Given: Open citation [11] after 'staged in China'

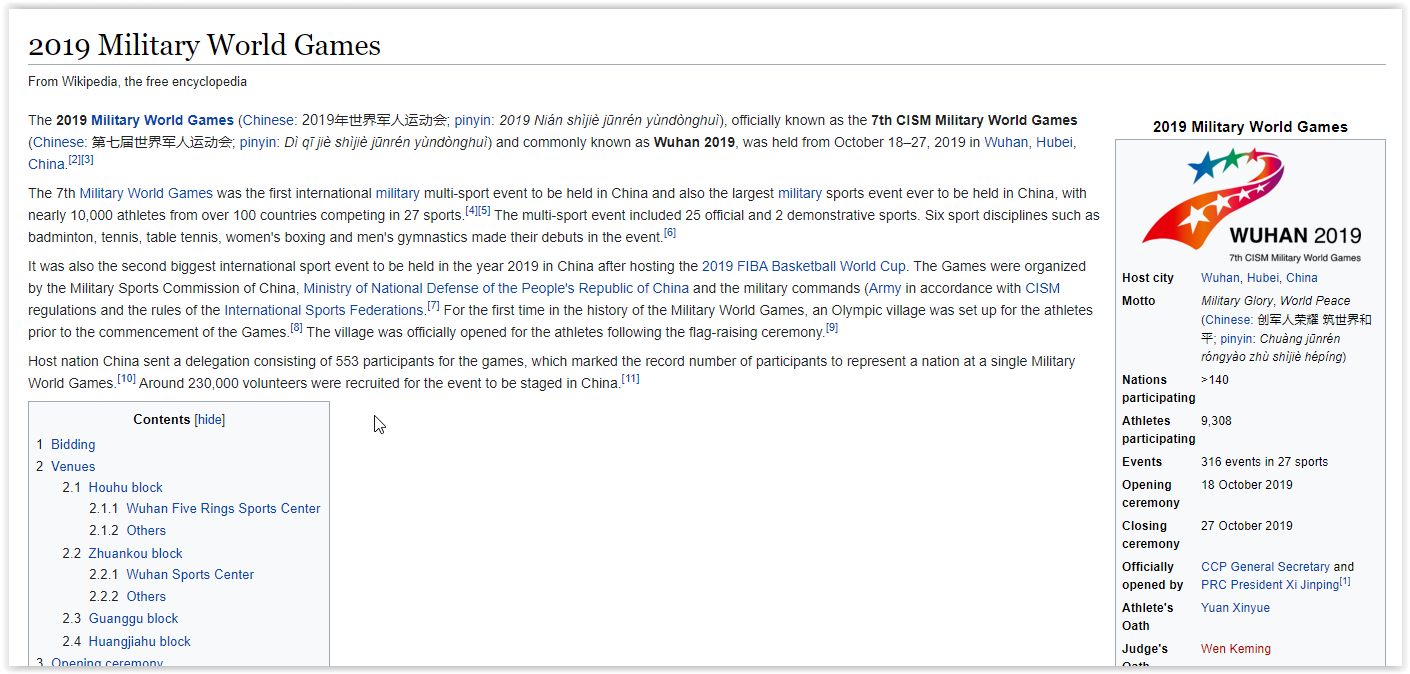Looking at the screenshot, I should [x=630, y=379].
